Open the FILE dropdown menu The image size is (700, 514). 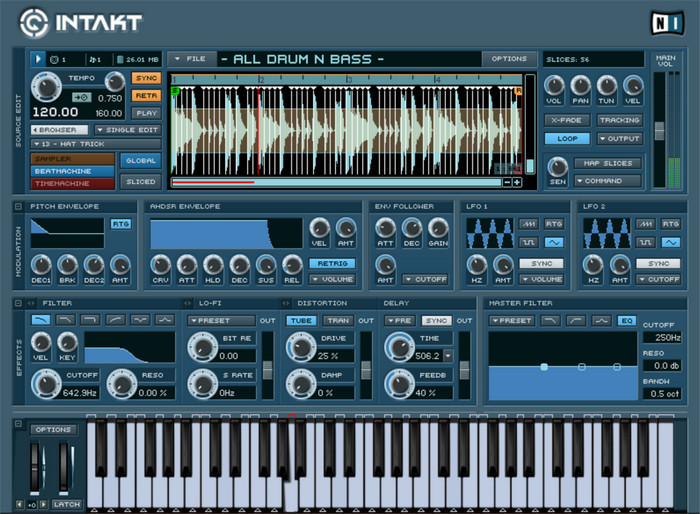[x=192, y=59]
